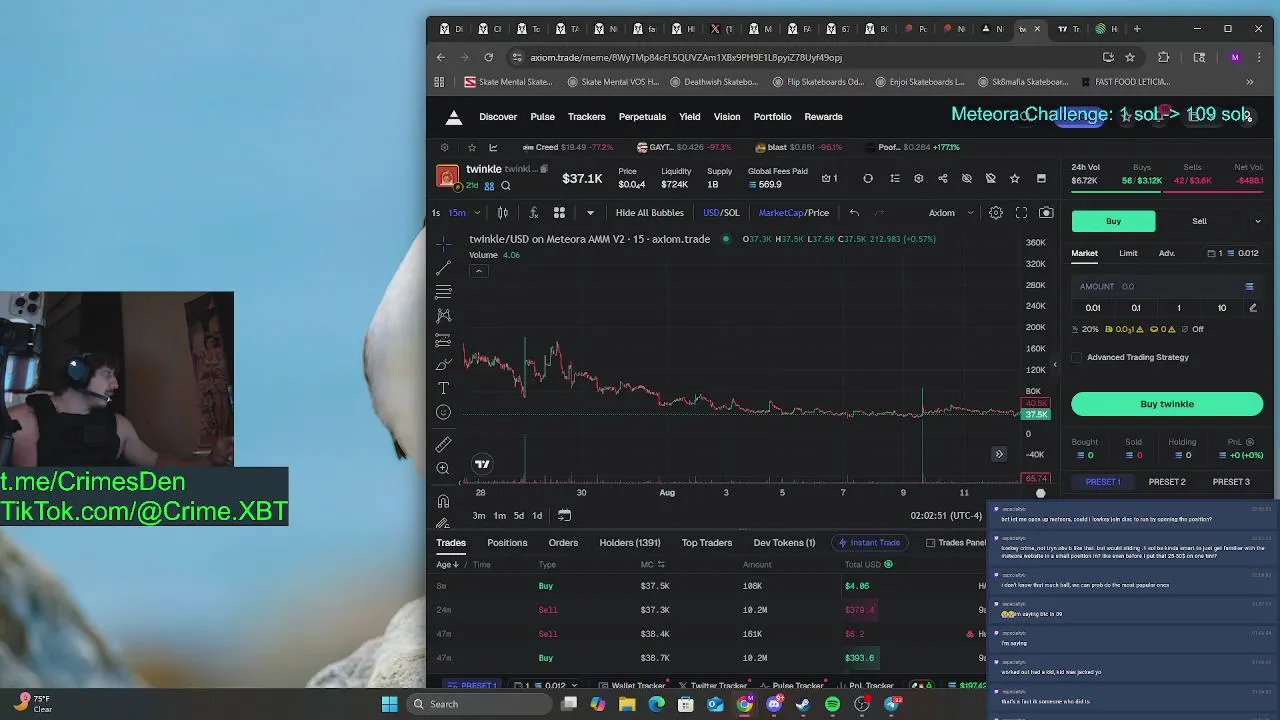Open candlestick chart style selector
The image size is (1280, 720).
[x=503, y=213]
